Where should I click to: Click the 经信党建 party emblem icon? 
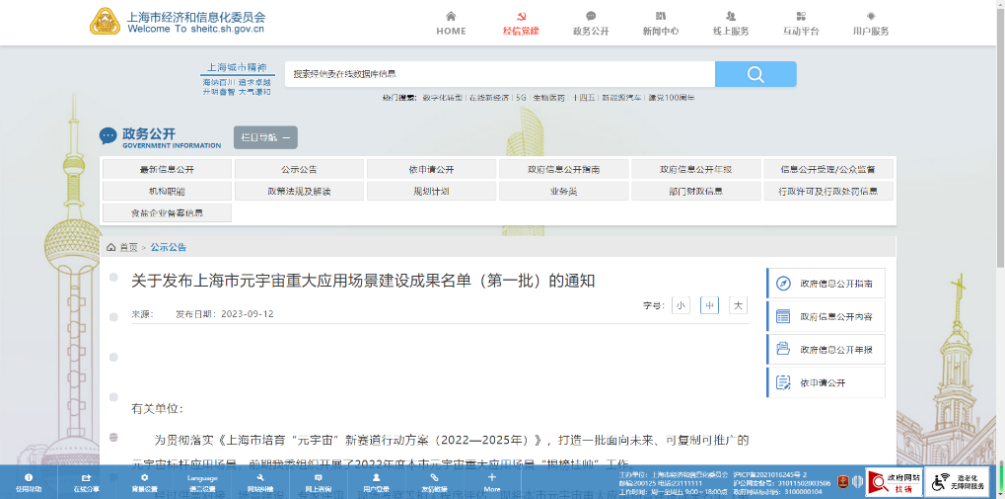click(x=520, y=17)
